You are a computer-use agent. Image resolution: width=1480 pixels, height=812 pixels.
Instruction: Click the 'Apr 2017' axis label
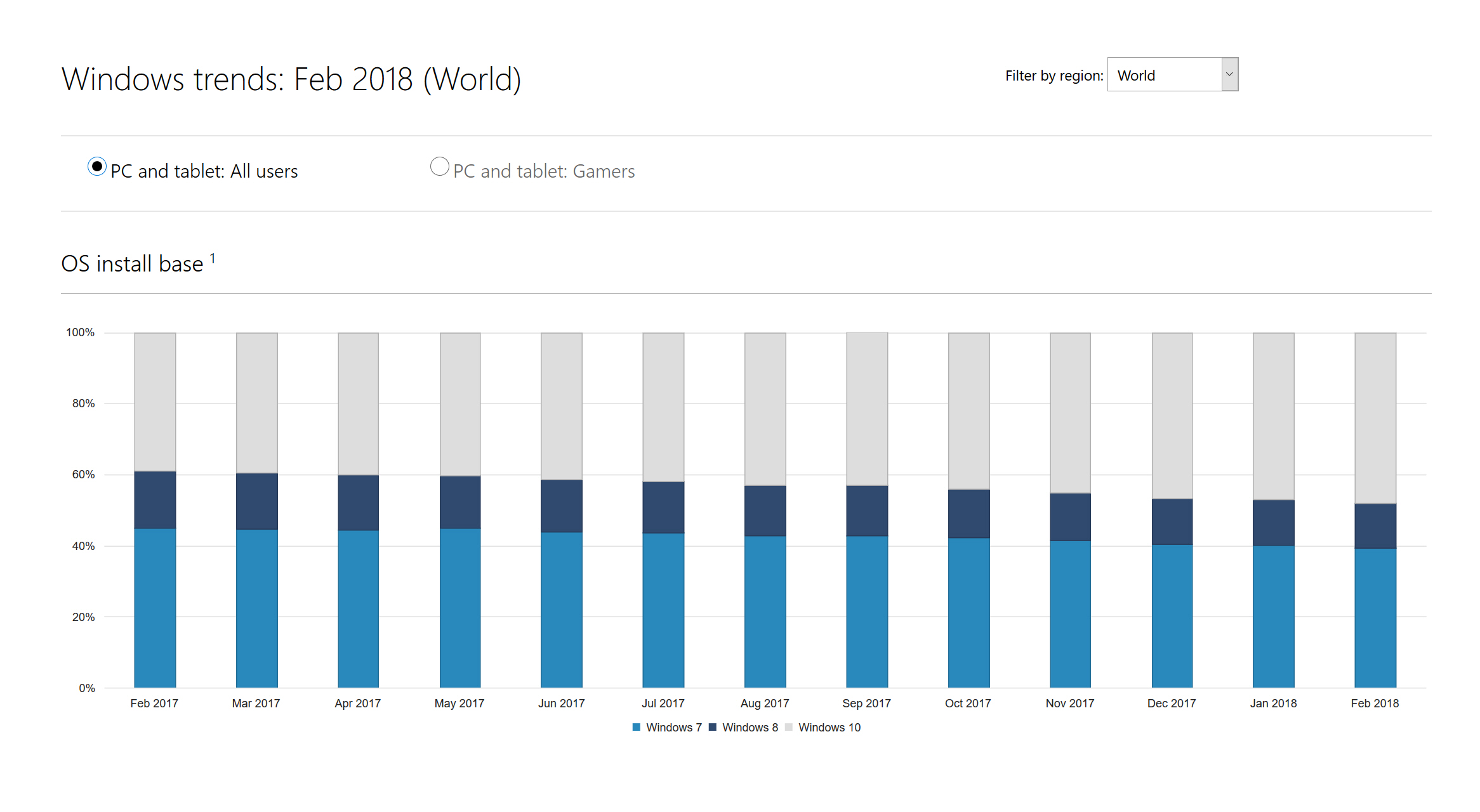click(x=357, y=704)
